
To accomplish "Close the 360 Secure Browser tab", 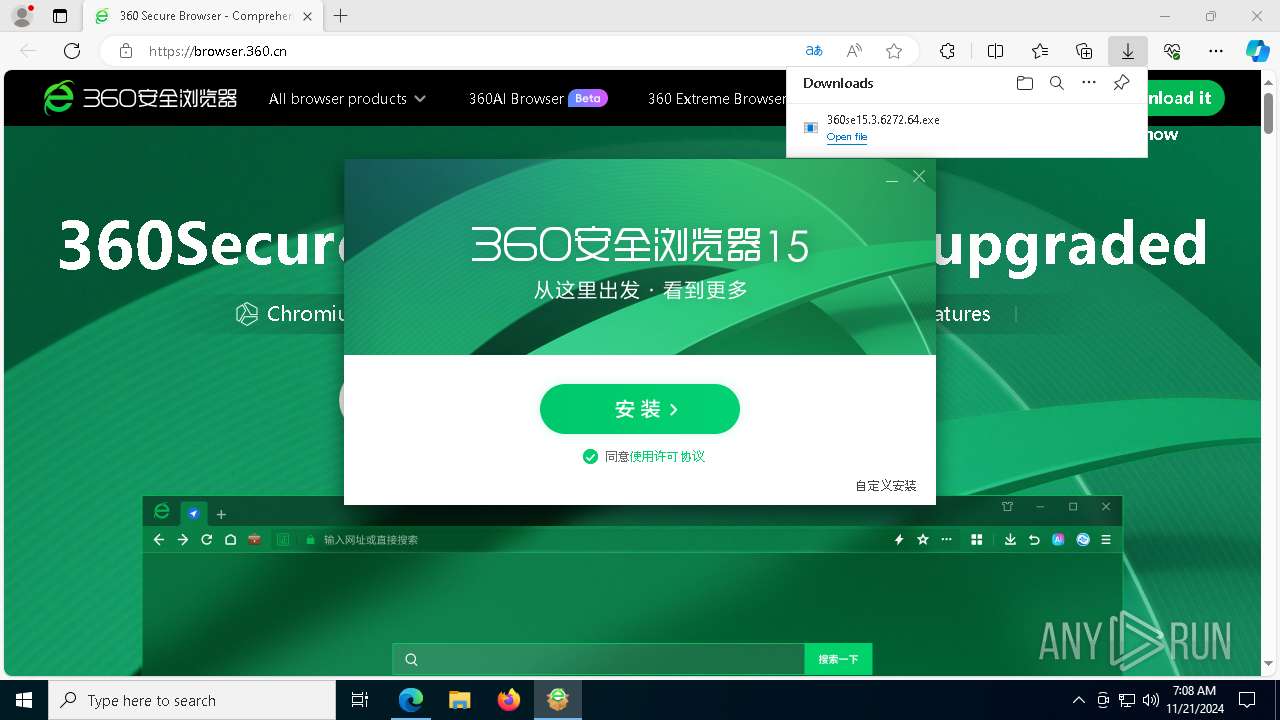I will (x=307, y=16).
